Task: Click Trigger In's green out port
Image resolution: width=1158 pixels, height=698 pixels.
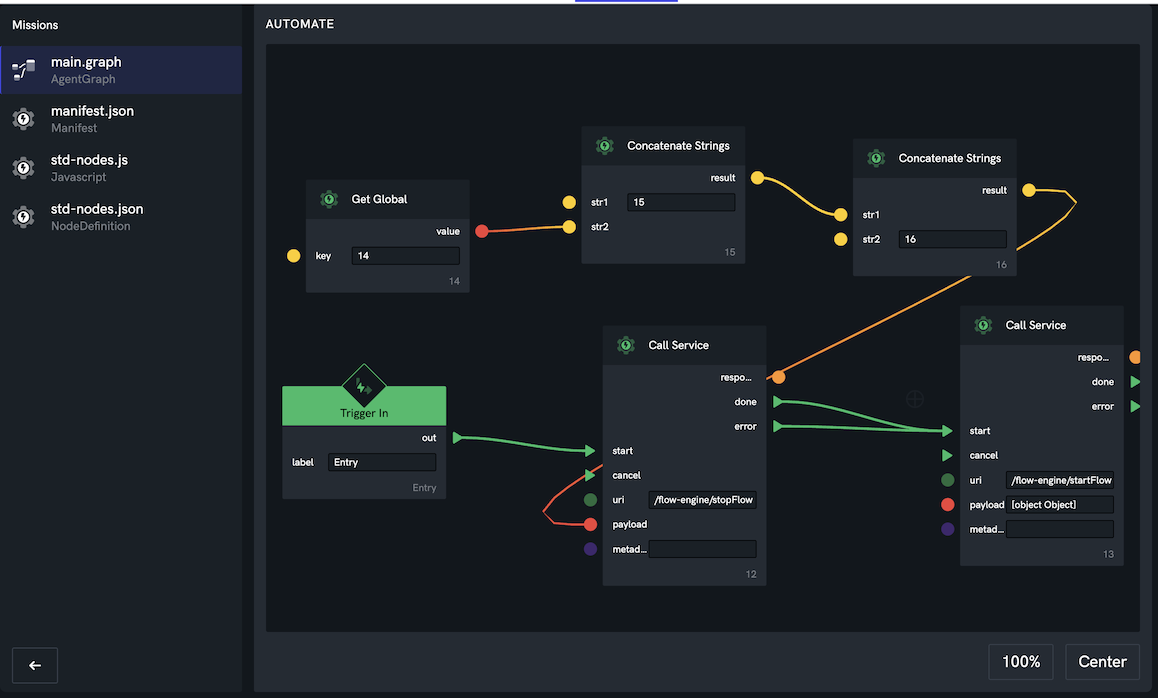Action: coord(457,438)
